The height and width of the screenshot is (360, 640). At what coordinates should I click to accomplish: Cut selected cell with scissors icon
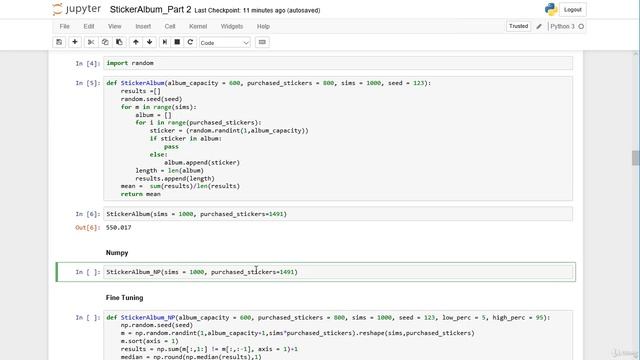[x=91, y=42]
